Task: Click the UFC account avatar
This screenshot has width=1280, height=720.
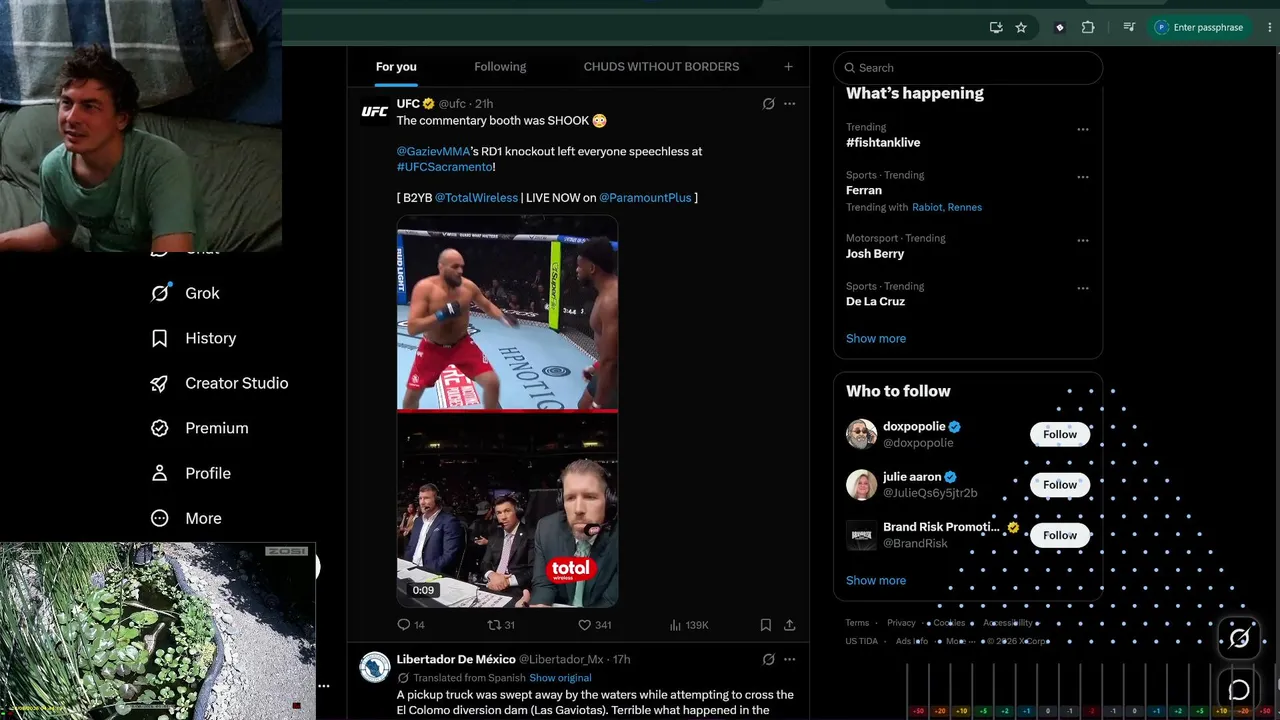Action: coord(375,112)
